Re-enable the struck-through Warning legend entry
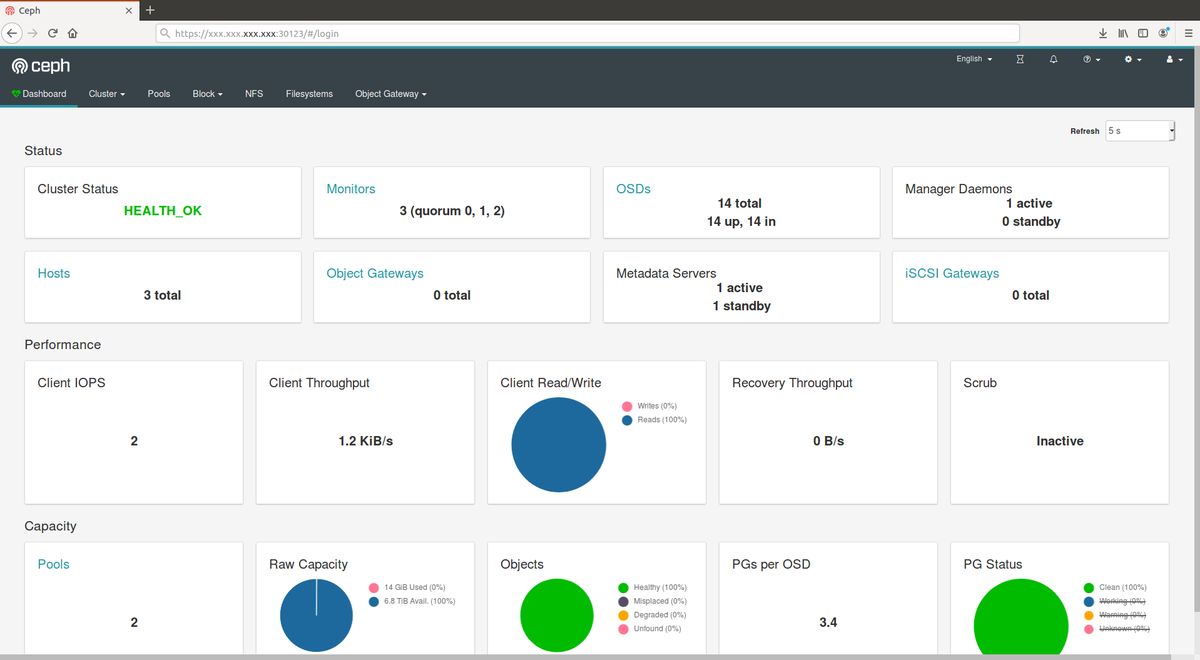The height and width of the screenshot is (660, 1200). (x=1114, y=615)
